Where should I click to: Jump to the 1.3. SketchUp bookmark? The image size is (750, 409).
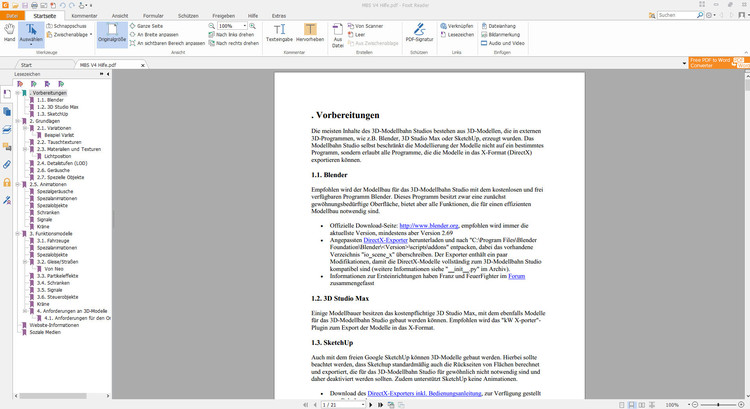pos(53,114)
